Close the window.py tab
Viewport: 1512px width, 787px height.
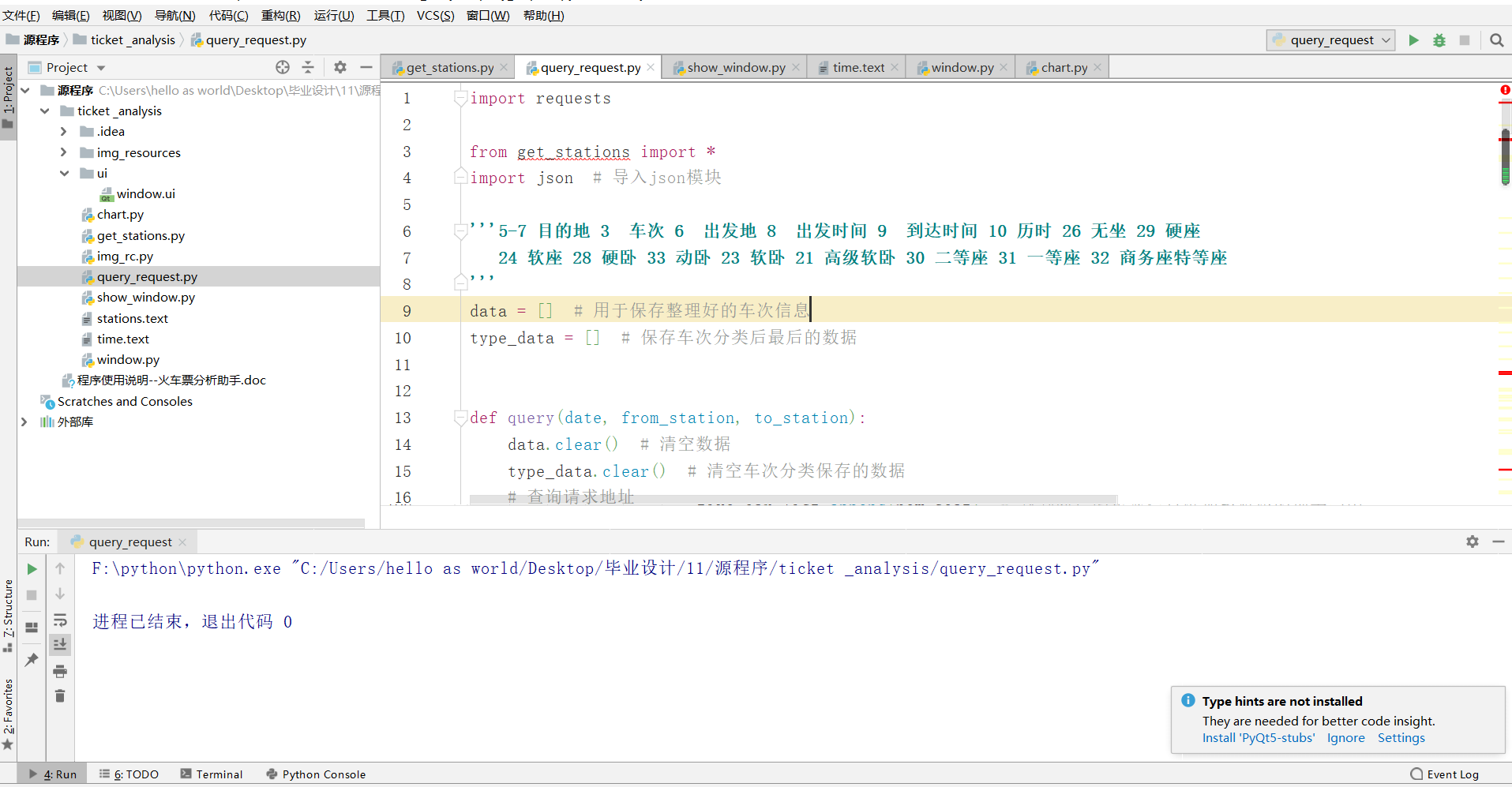tap(1004, 67)
